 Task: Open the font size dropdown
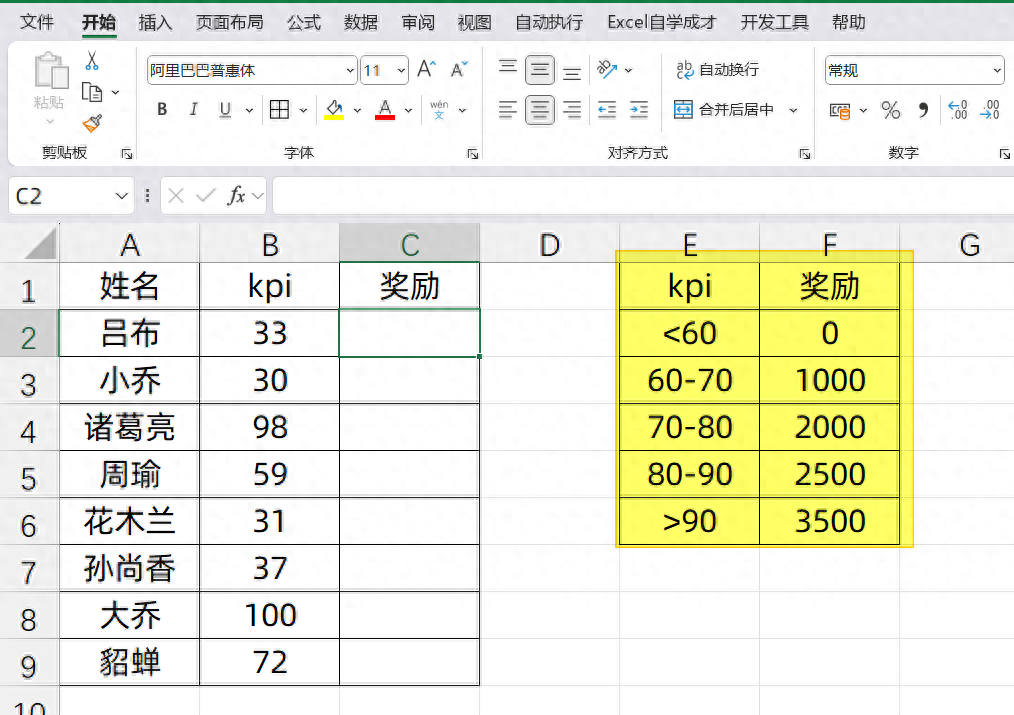point(402,70)
